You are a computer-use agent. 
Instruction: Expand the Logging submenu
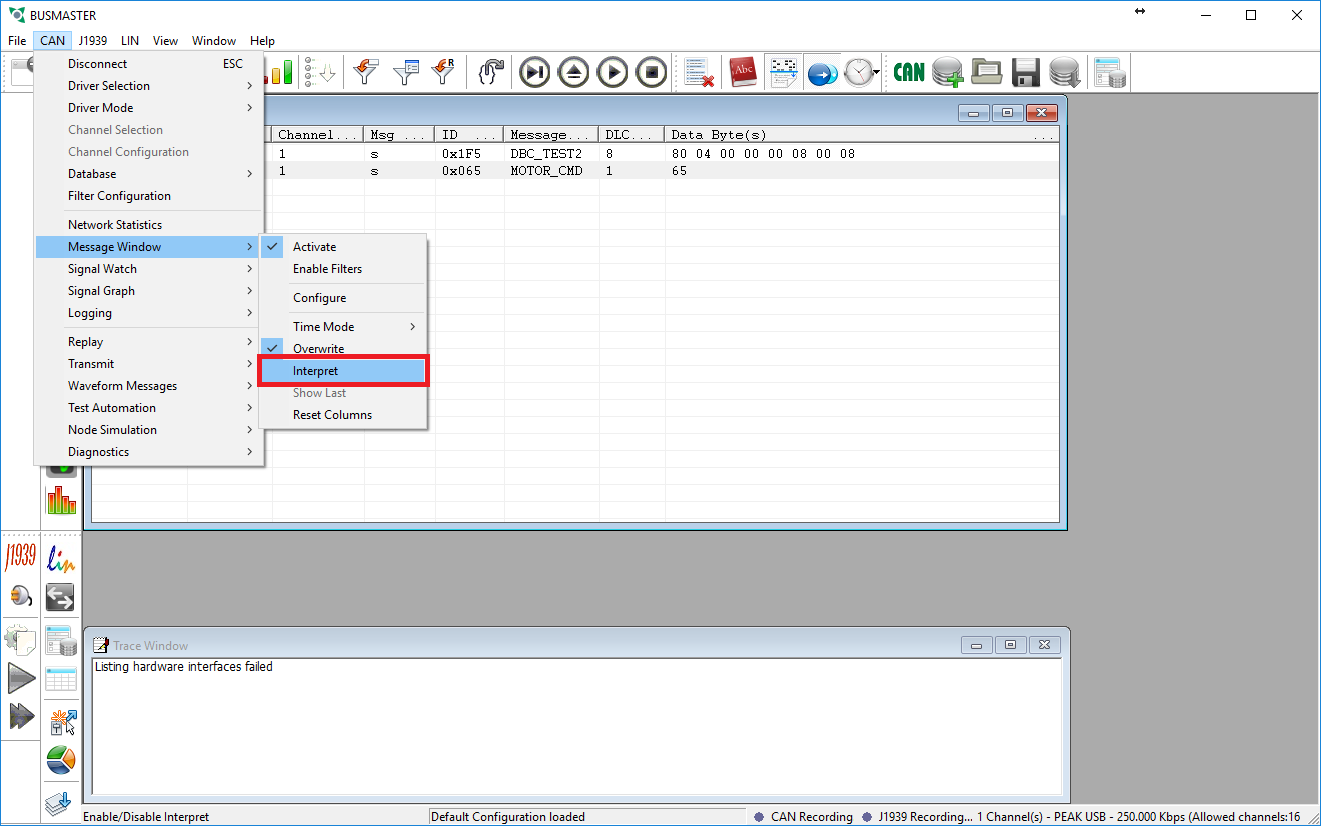click(x=149, y=313)
